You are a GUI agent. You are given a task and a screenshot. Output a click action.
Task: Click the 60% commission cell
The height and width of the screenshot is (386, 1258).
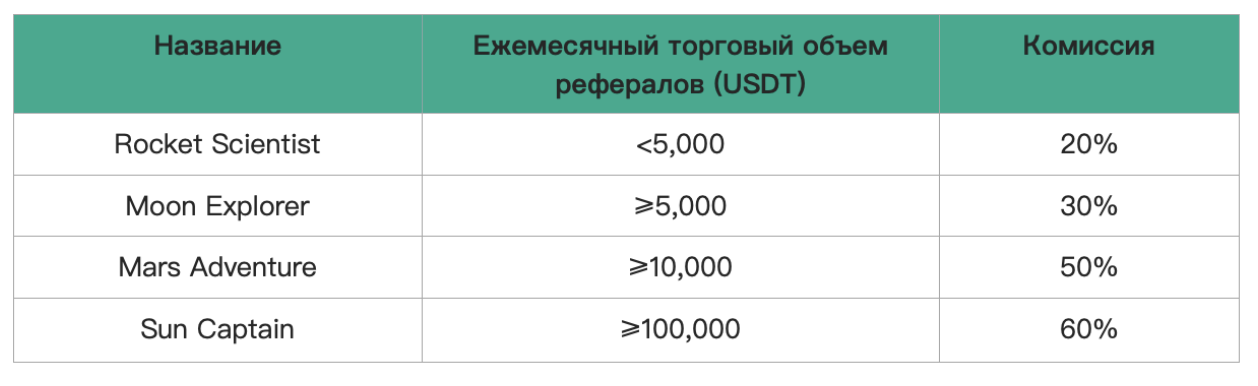[x=1089, y=329]
